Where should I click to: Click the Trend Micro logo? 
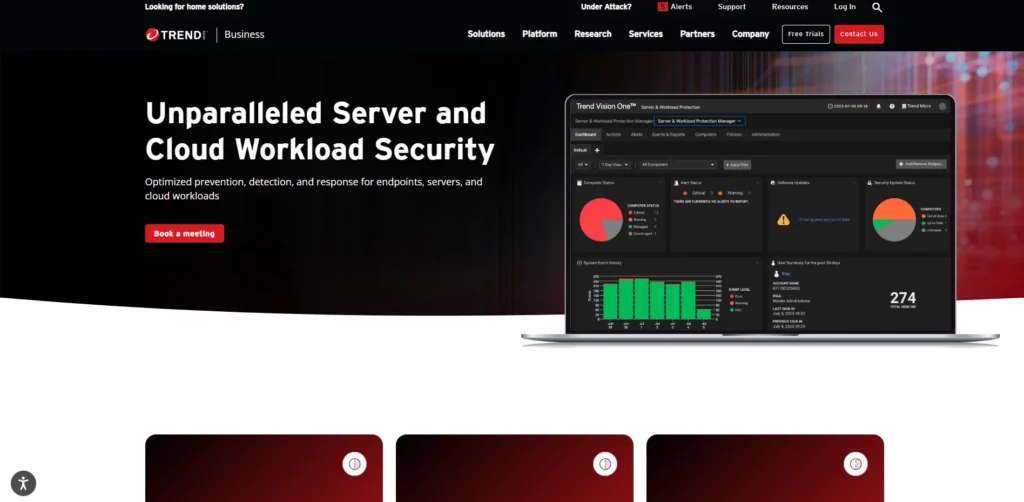pos(175,35)
